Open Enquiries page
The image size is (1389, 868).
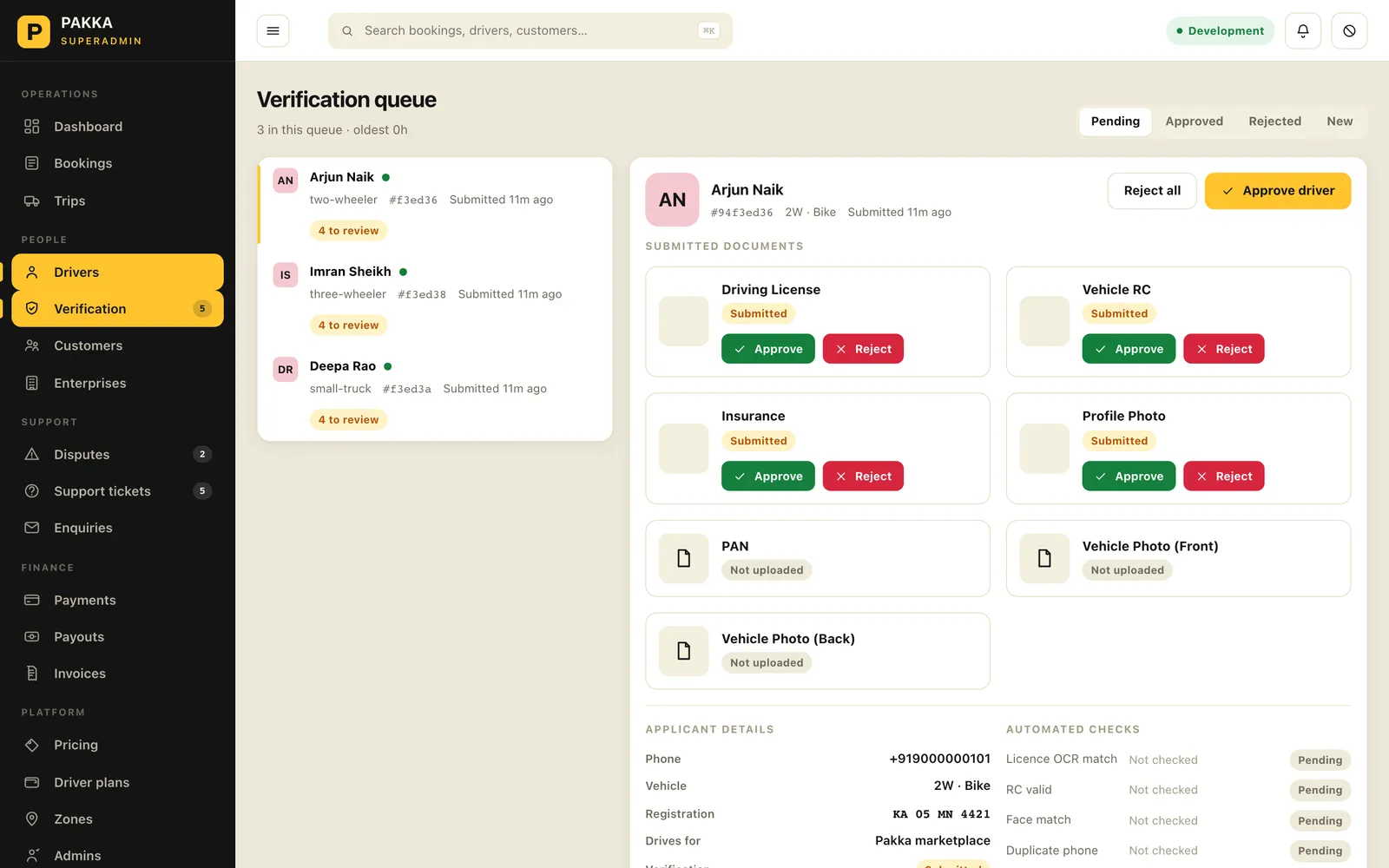tap(117, 528)
